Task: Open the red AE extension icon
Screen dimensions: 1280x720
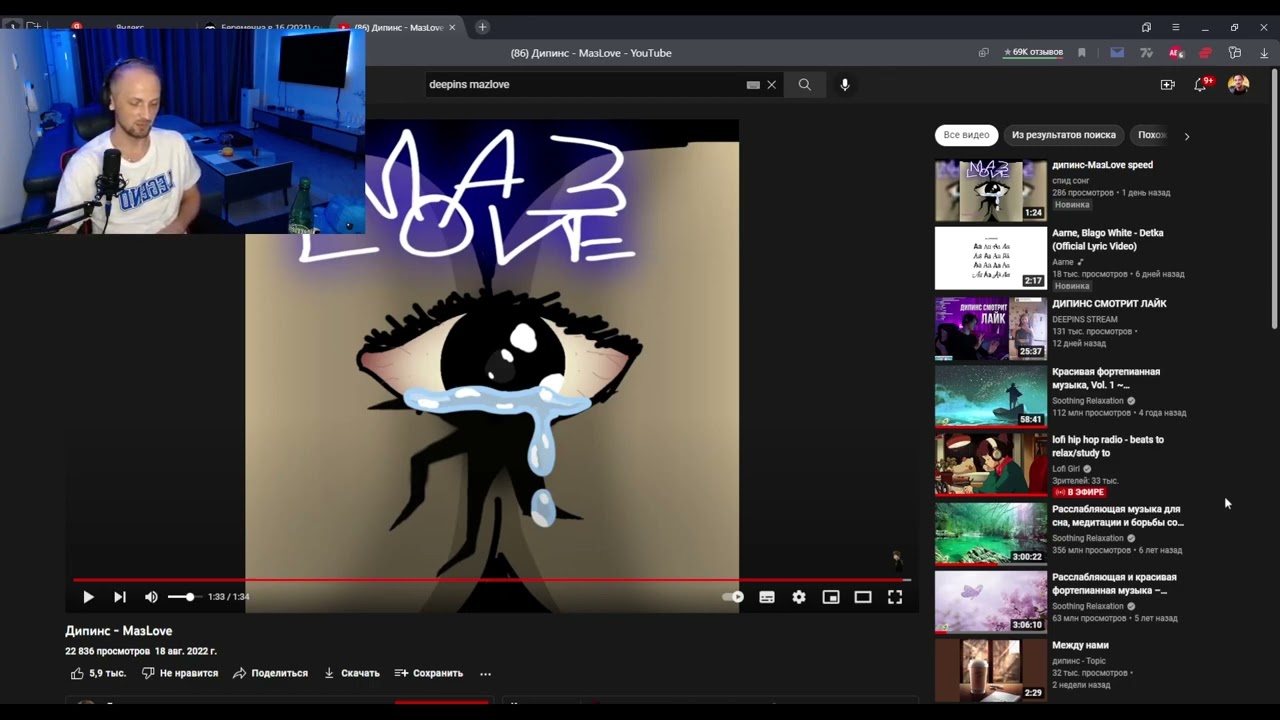Action: tap(1176, 53)
